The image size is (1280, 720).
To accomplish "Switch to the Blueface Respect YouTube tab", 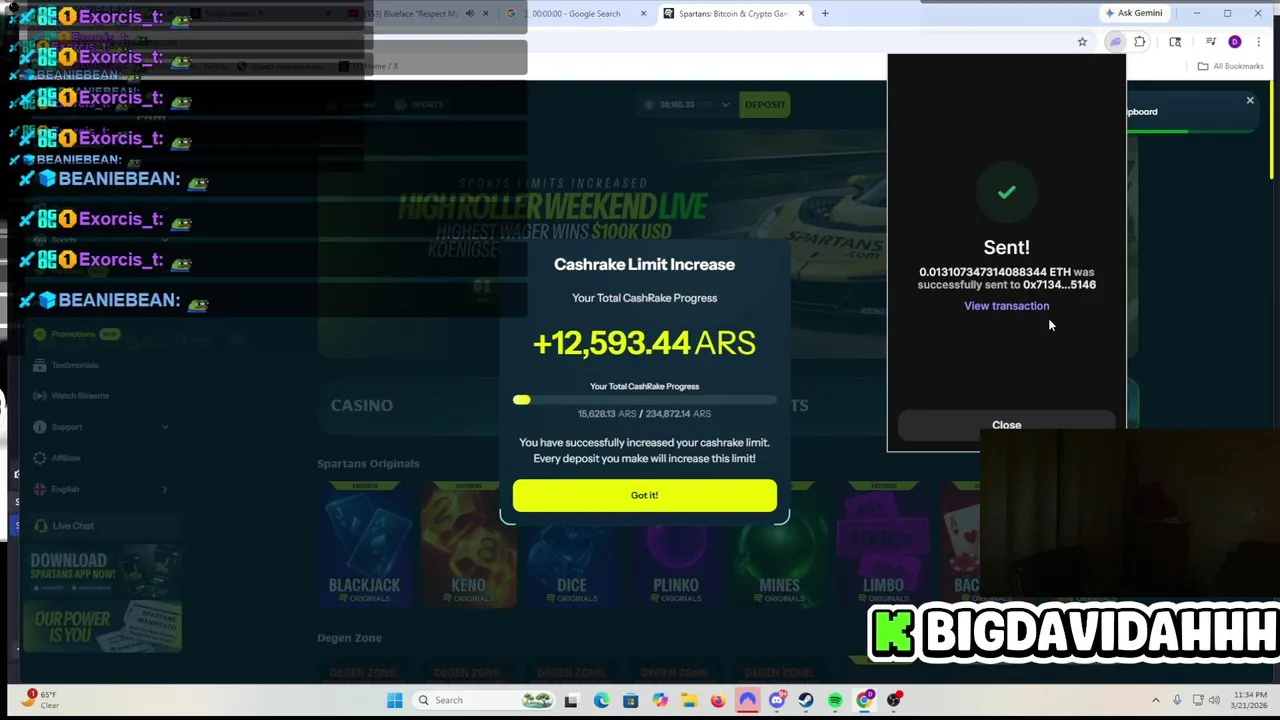I will click(x=412, y=14).
